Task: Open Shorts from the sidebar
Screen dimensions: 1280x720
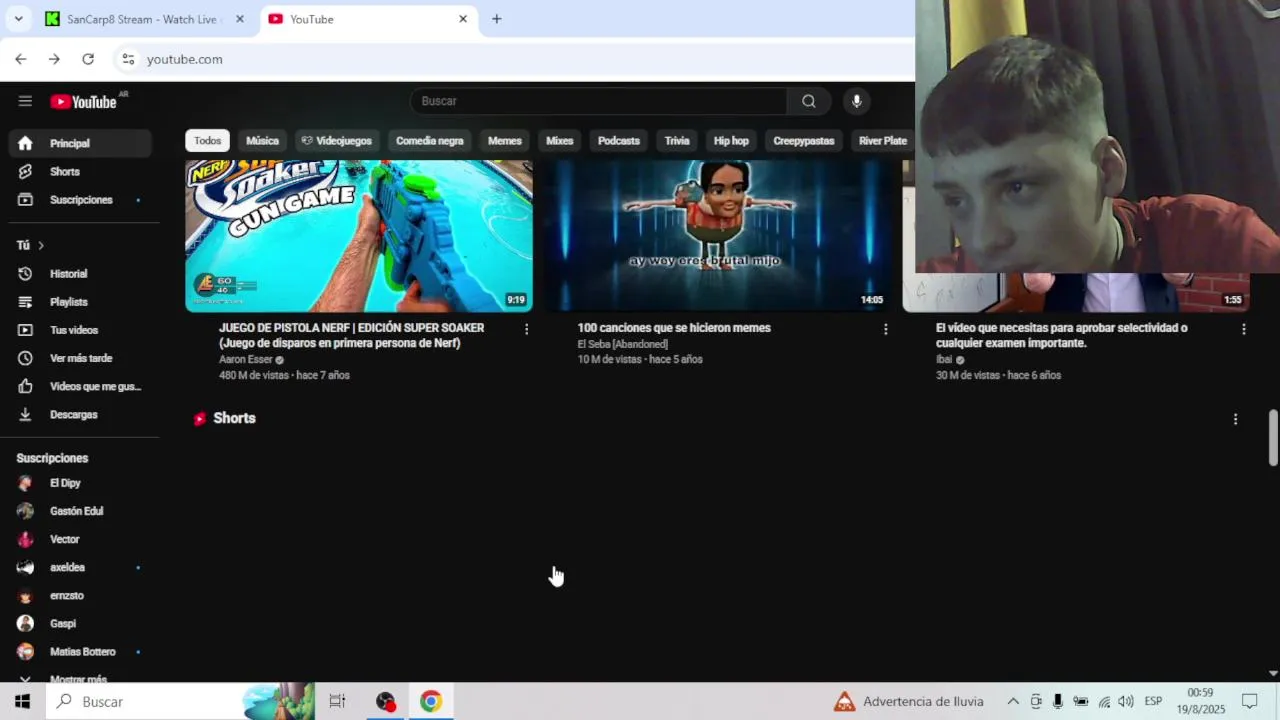Action: tap(80, 171)
